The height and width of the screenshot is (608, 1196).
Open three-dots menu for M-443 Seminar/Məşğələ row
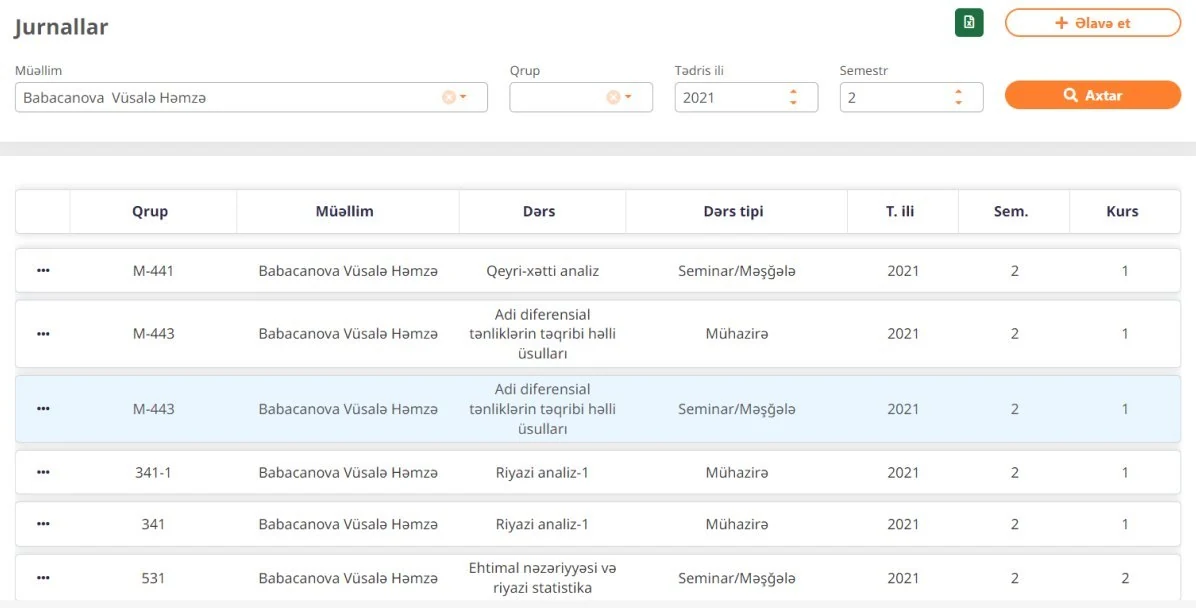[43, 408]
